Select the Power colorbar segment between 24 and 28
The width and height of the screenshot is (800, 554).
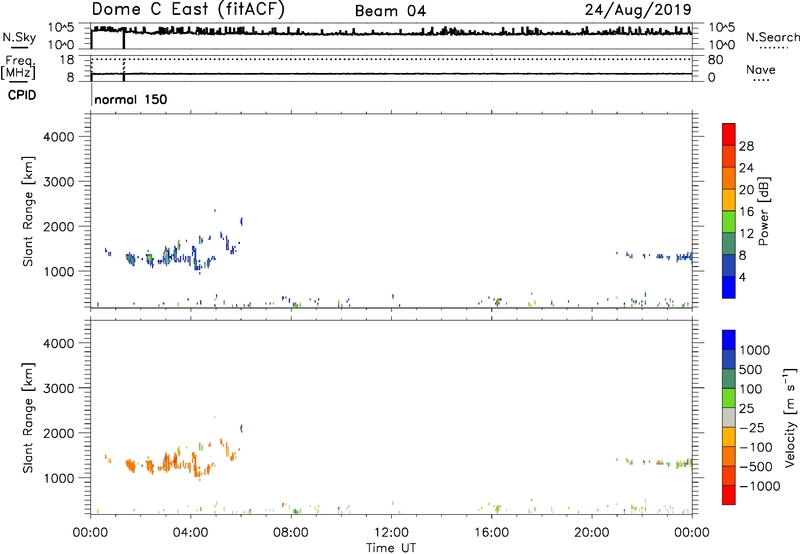[x=729, y=156]
